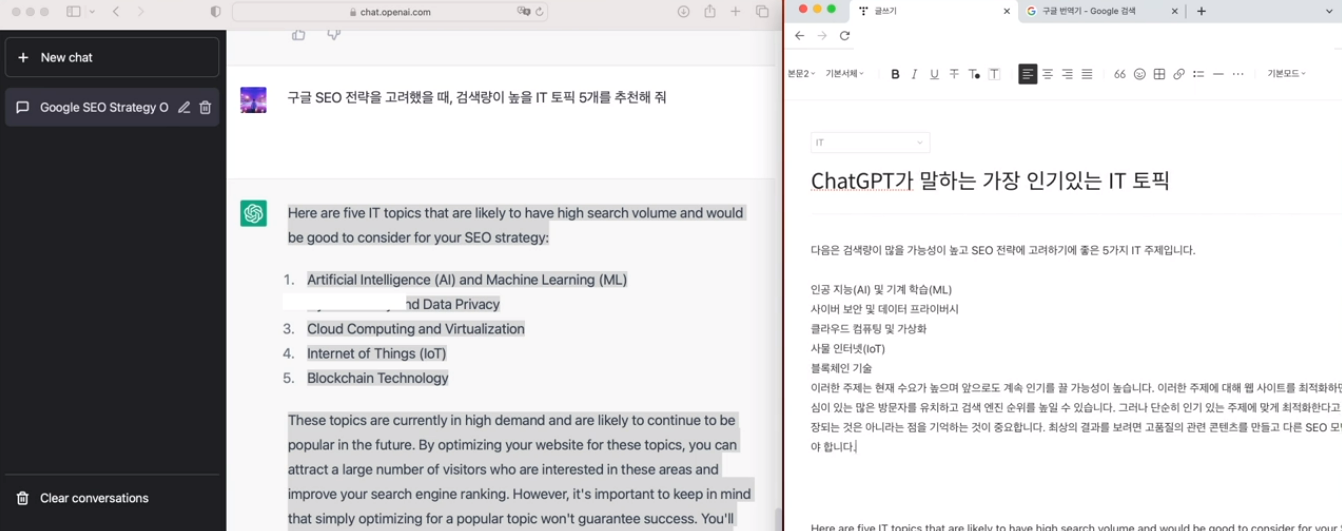Toggle italic formatting in editor
The height and width of the screenshot is (531, 1342).
pyautogui.click(x=914, y=74)
